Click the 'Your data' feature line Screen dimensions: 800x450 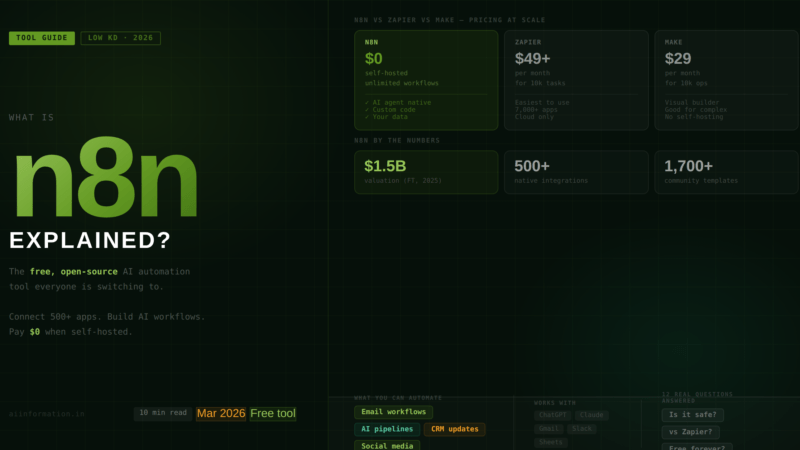386,117
